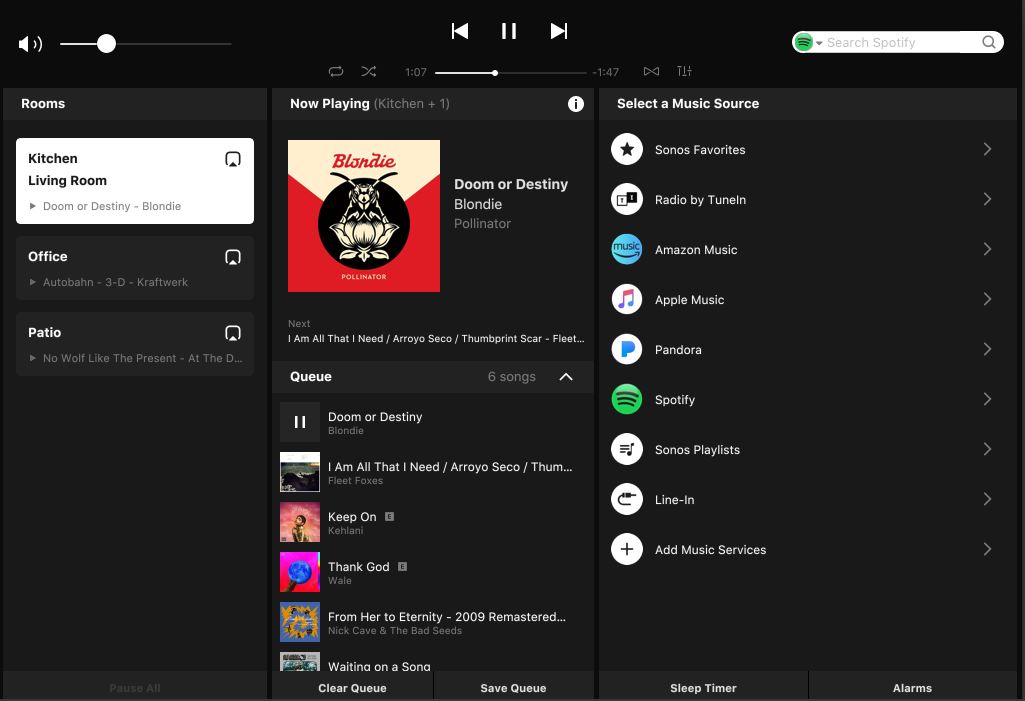
Task: Click the Spotify search source dropdown
Action: pos(808,43)
